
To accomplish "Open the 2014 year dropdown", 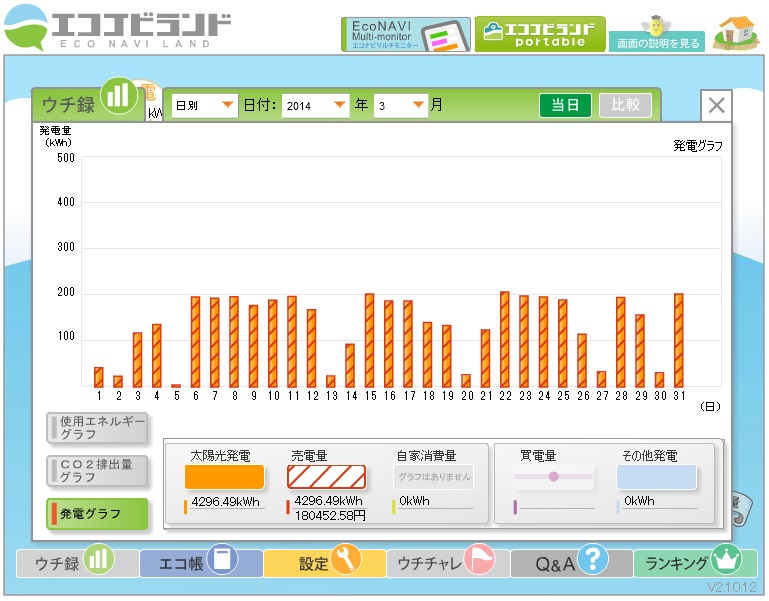I will pos(315,105).
